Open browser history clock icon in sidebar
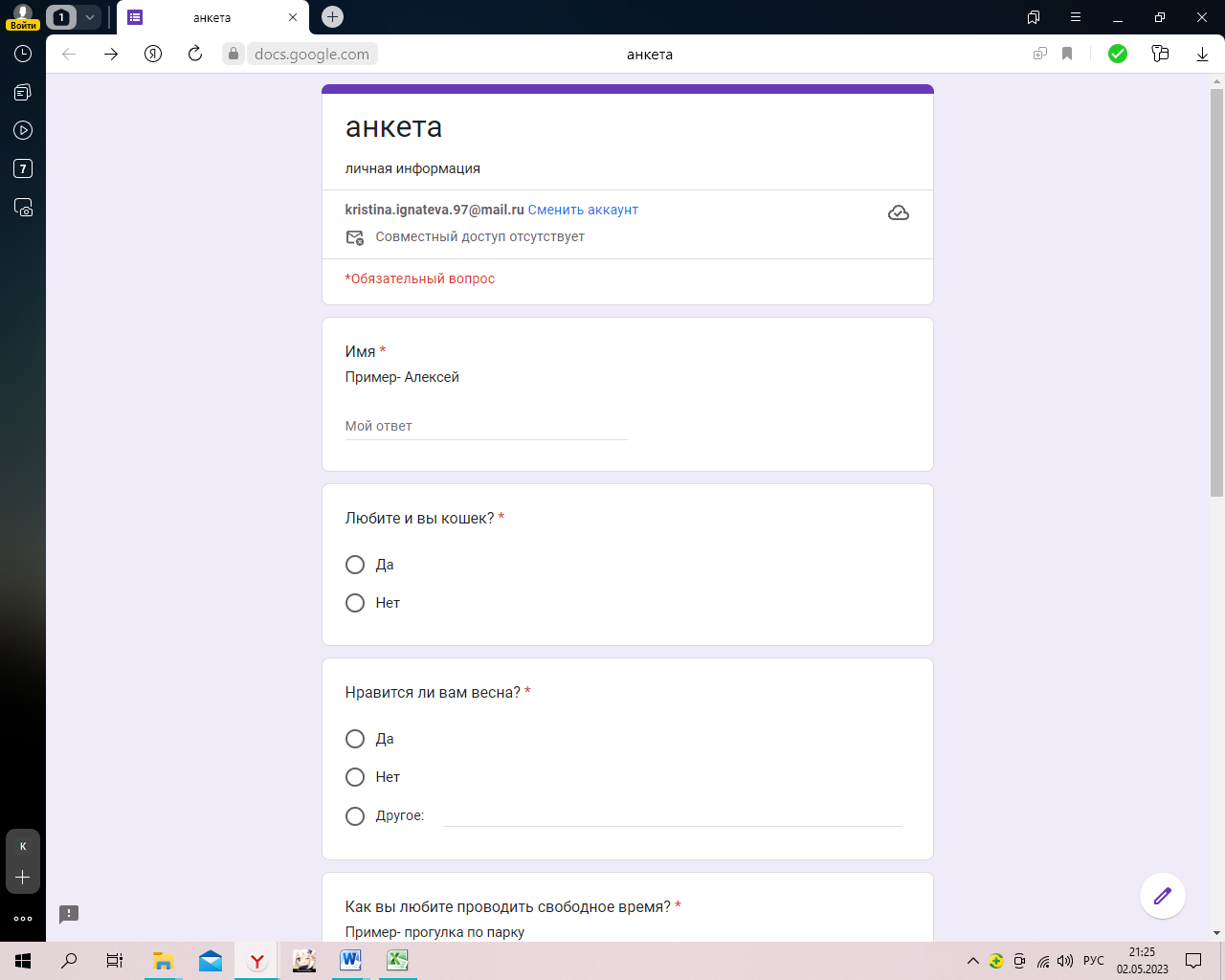1225x980 pixels. [x=23, y=54]
